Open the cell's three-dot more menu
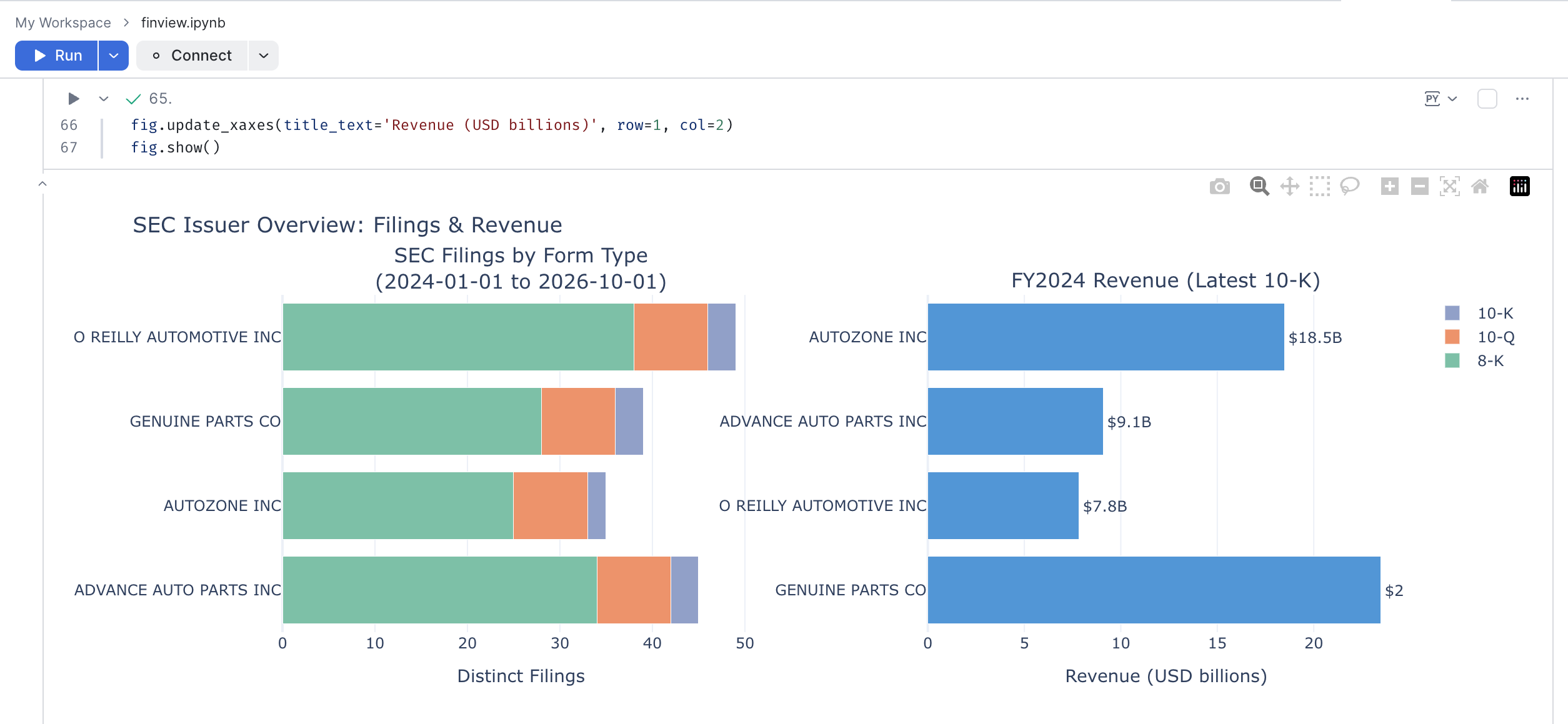 pos(1522,99)
